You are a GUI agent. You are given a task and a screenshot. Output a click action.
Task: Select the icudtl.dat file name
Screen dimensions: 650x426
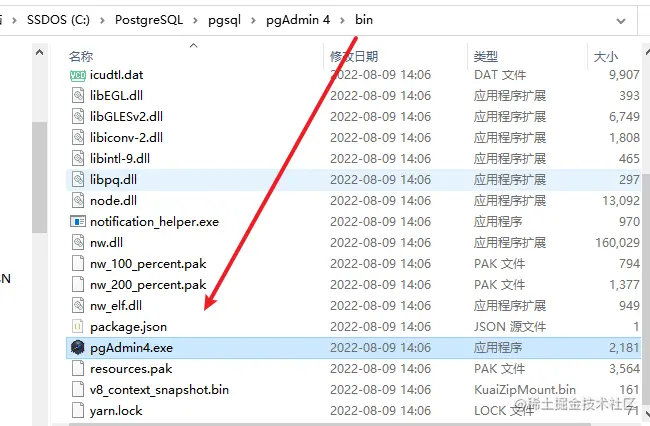pyautogui.click(x=116, y=75)
